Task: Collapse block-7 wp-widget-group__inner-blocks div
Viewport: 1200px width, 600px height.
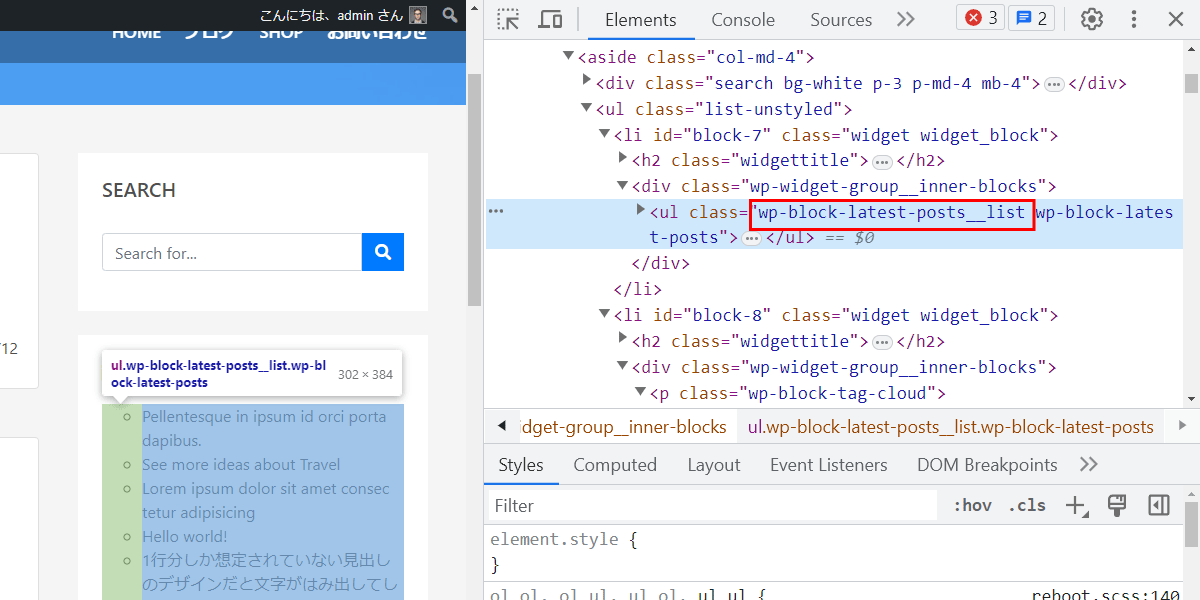Action: [x=622, y=186]
